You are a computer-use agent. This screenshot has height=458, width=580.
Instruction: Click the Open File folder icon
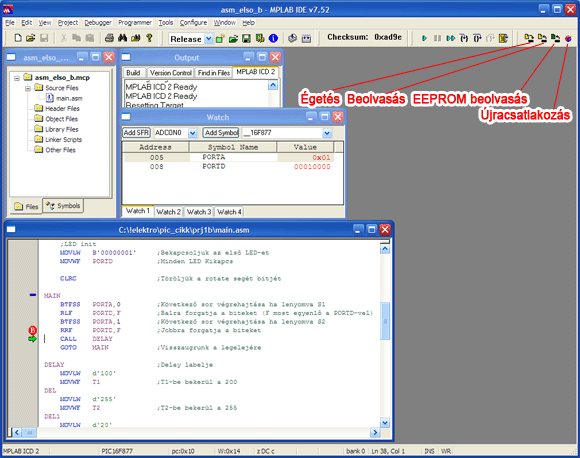31,38
